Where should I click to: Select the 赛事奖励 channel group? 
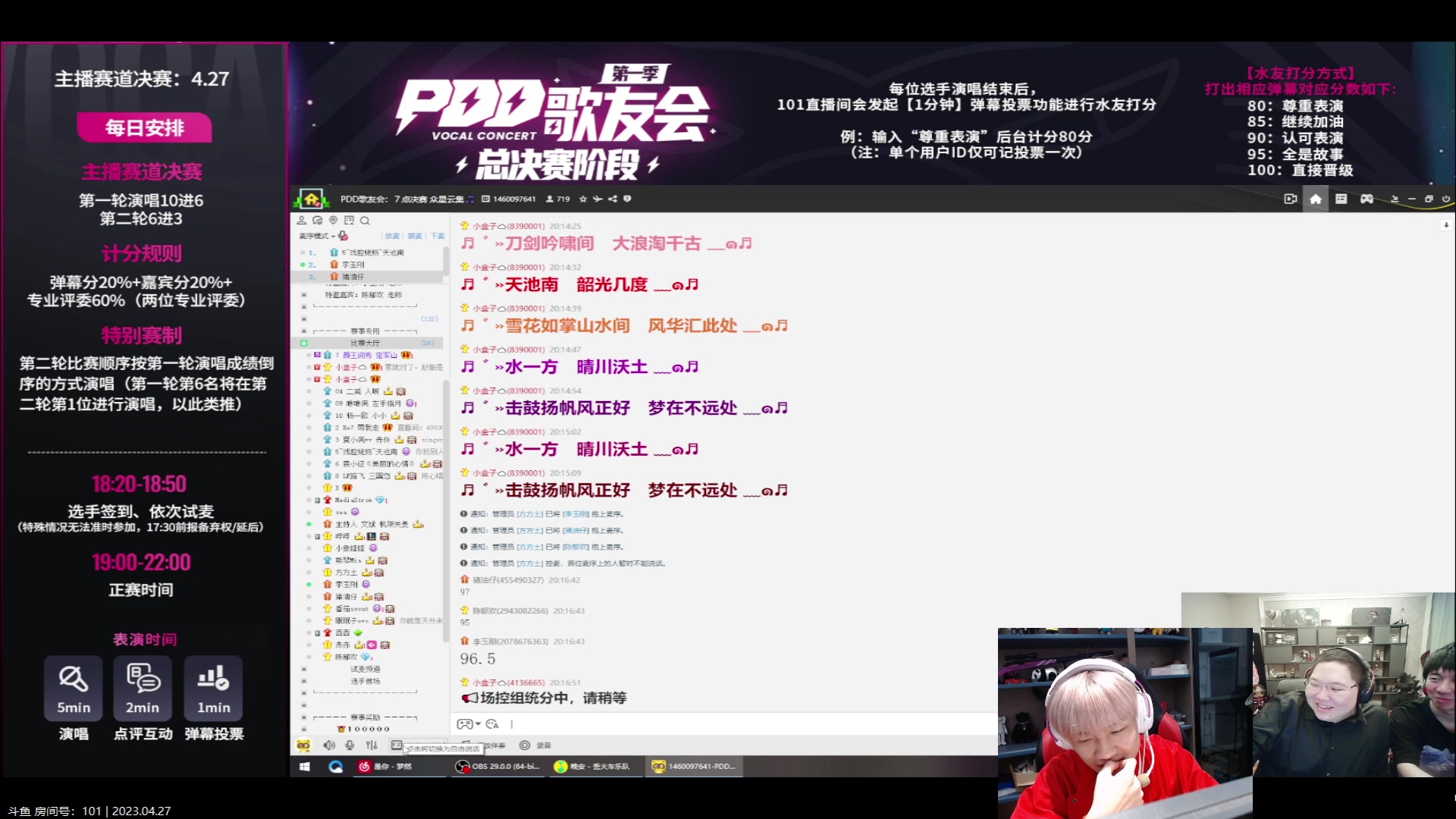pos(366,717)
